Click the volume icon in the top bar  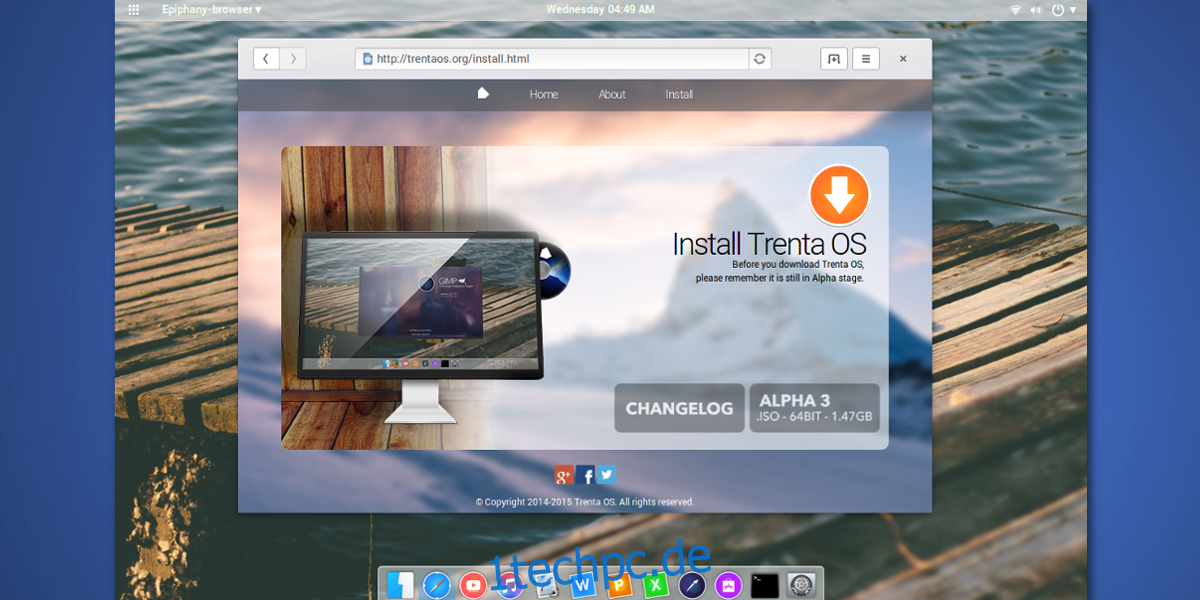[1037, 10]
